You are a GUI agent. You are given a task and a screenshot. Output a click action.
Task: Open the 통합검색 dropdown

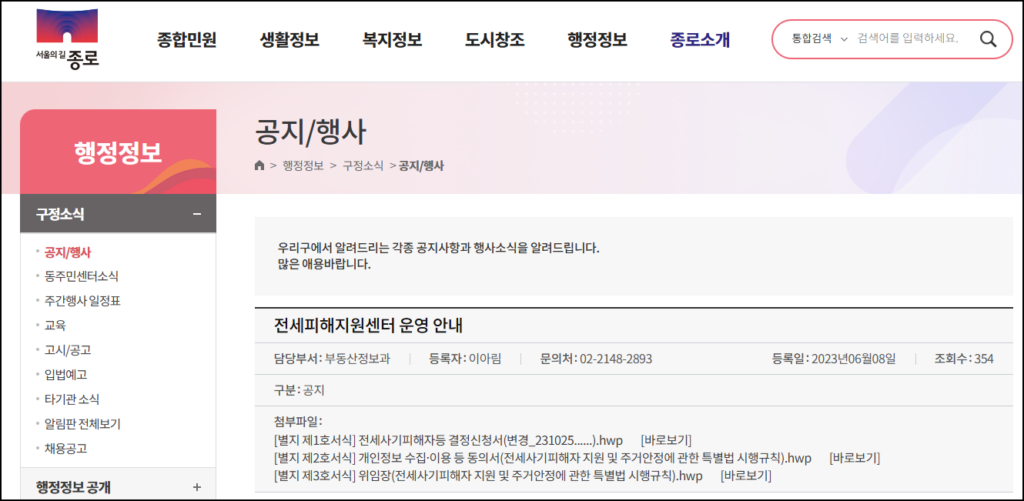pos(819,39)
